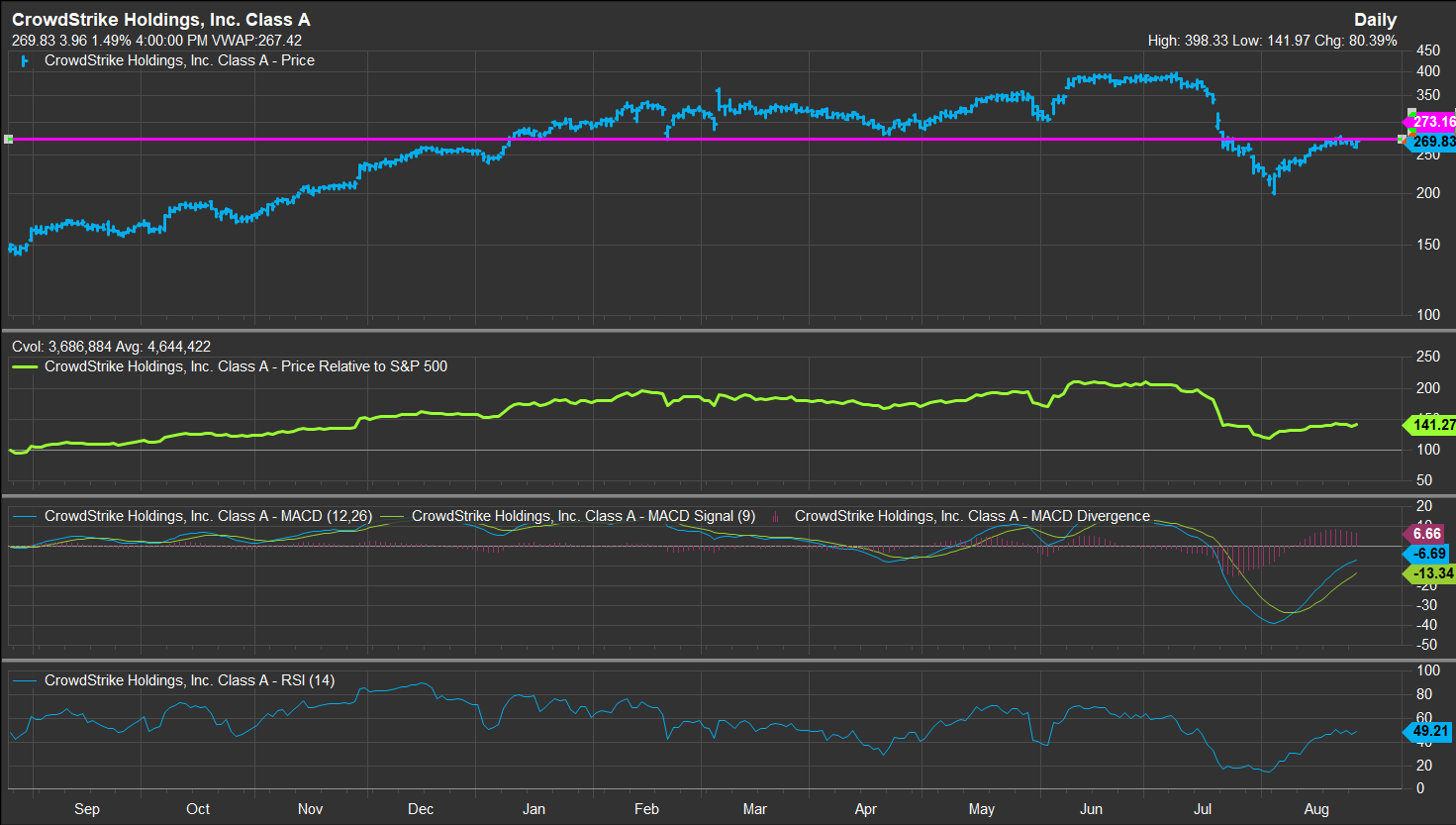This screenshot has width=1456, height=825.
Task: Click the 80 RSI axis value
Action: pos(1424,693)
